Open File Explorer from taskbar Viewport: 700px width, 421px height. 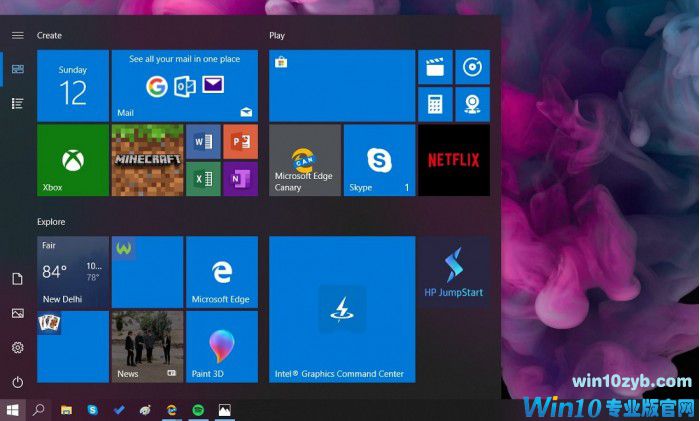tap(67, 410)
